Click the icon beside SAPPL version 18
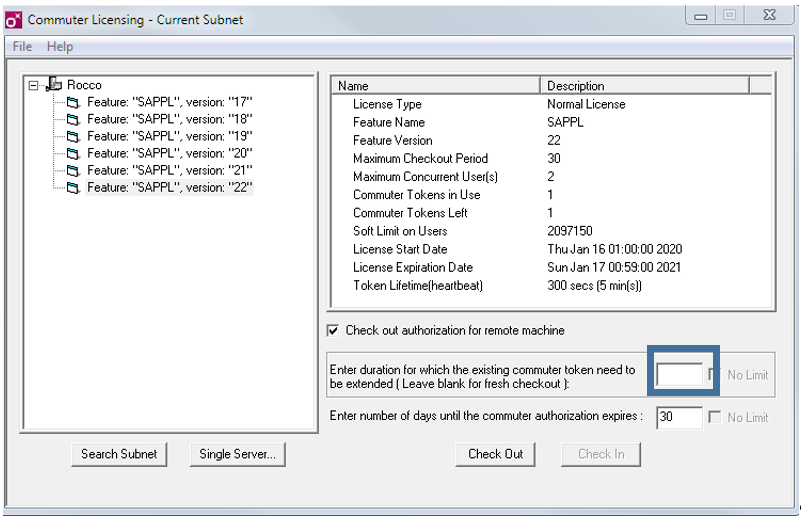Screen dimensions: 801x519 (x=73, y=119)
